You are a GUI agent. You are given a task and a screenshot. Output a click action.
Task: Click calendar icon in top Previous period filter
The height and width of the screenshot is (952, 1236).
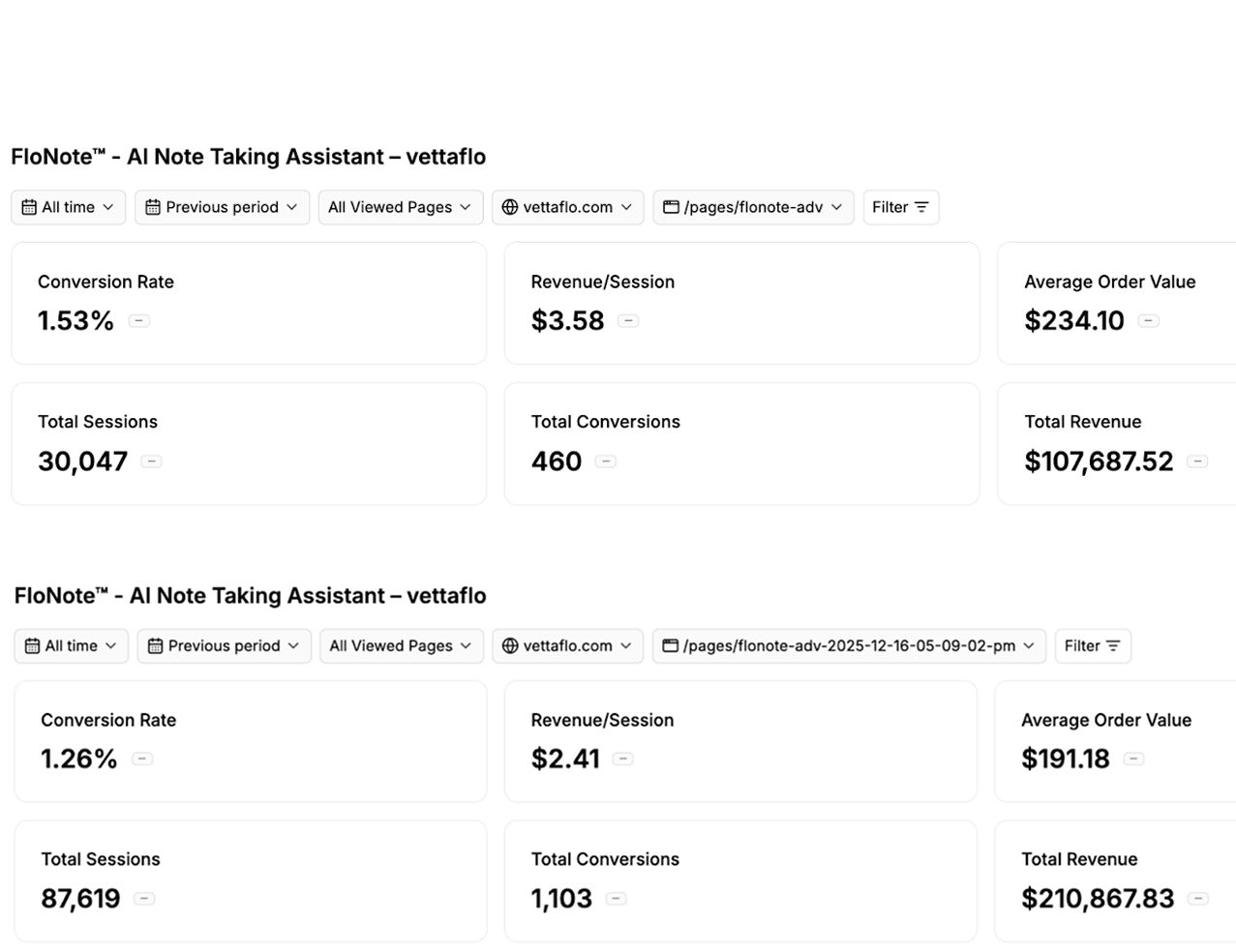[x=154, y=207]
